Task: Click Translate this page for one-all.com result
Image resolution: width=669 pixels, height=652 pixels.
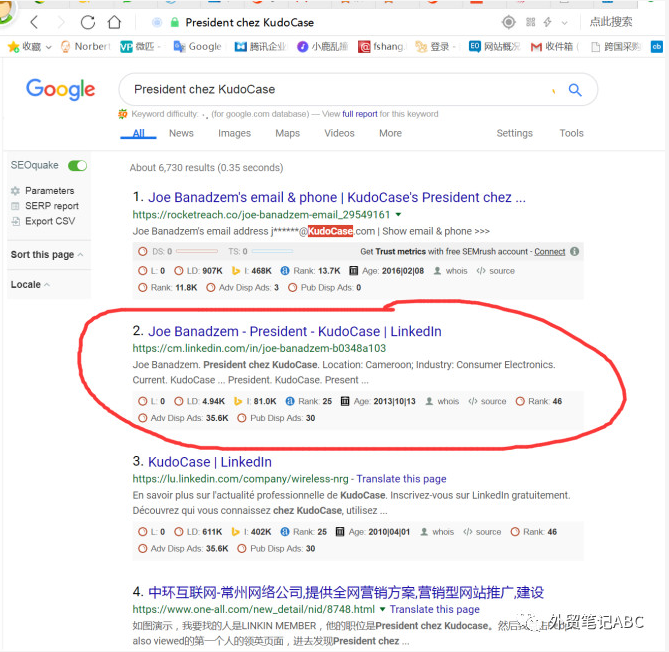Action: (x=434, y=609)
